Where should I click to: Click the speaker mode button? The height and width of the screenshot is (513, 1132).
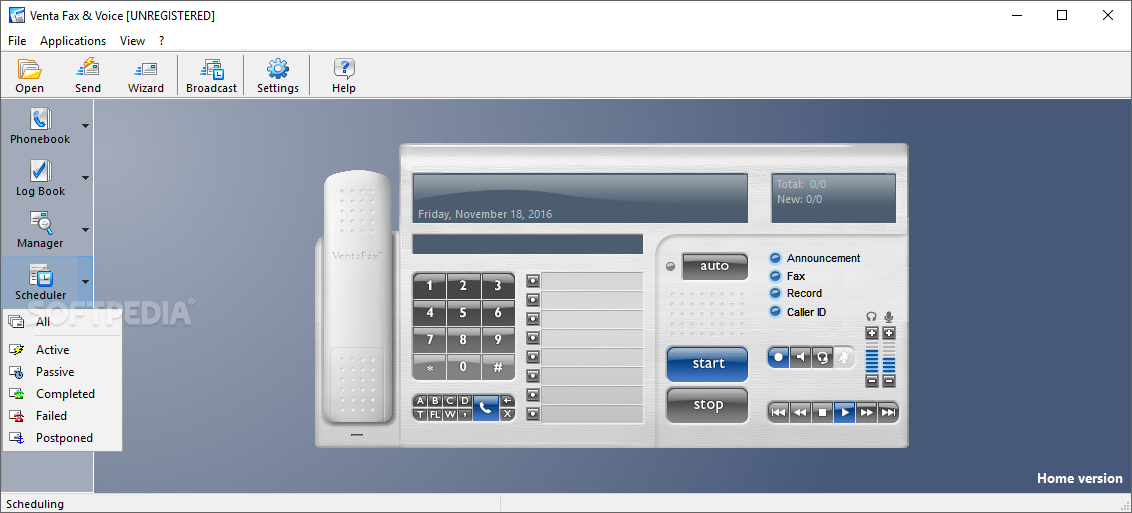point(800,356)
